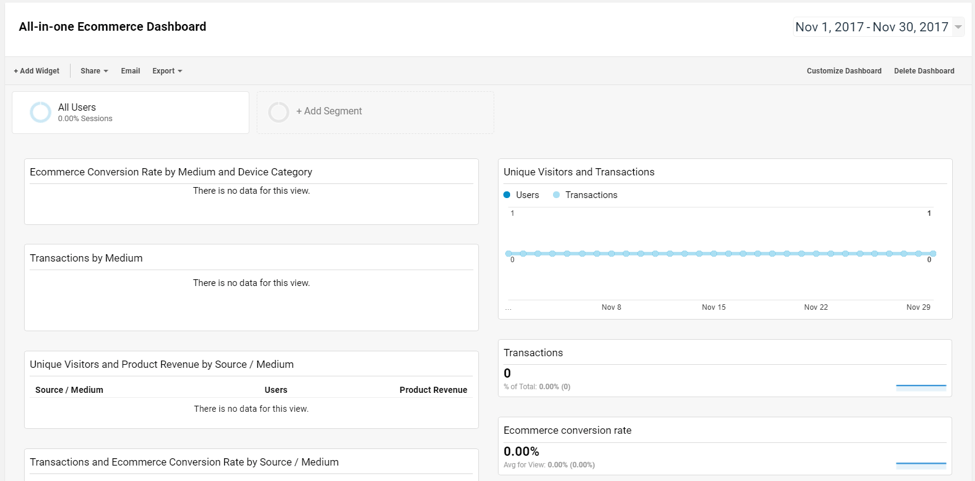Toggle the Users legend dot
The image size is (975, 481).
508,195
